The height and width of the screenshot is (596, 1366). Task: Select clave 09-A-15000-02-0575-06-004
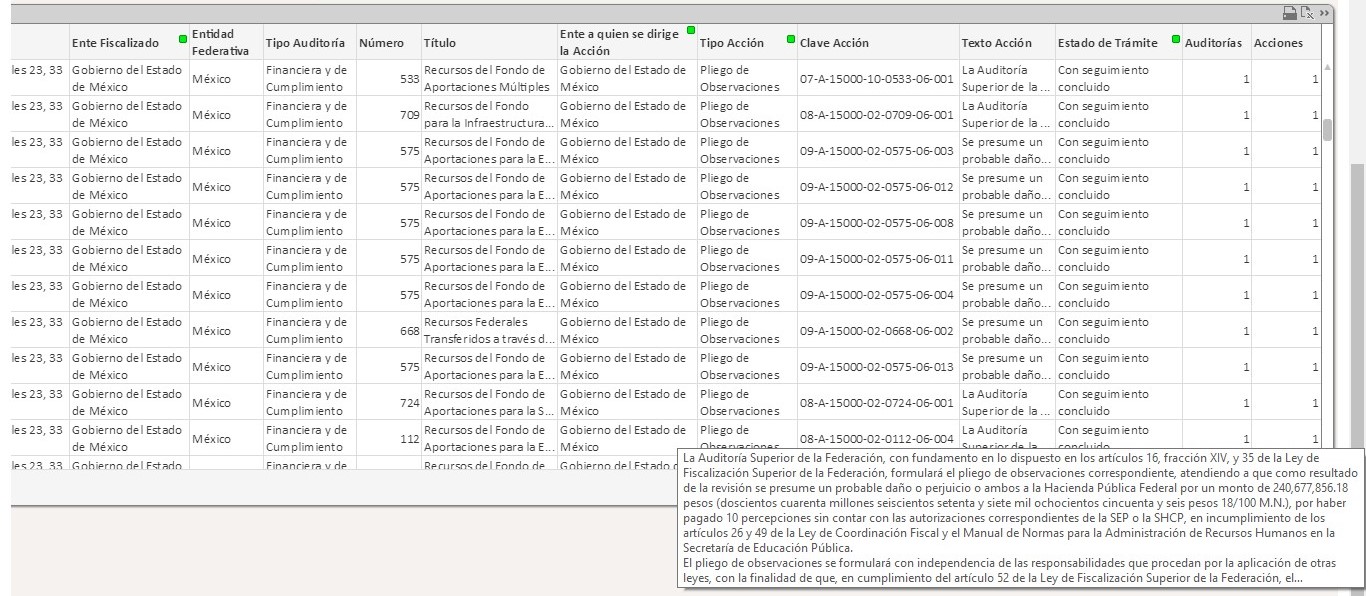coord(877,294)
